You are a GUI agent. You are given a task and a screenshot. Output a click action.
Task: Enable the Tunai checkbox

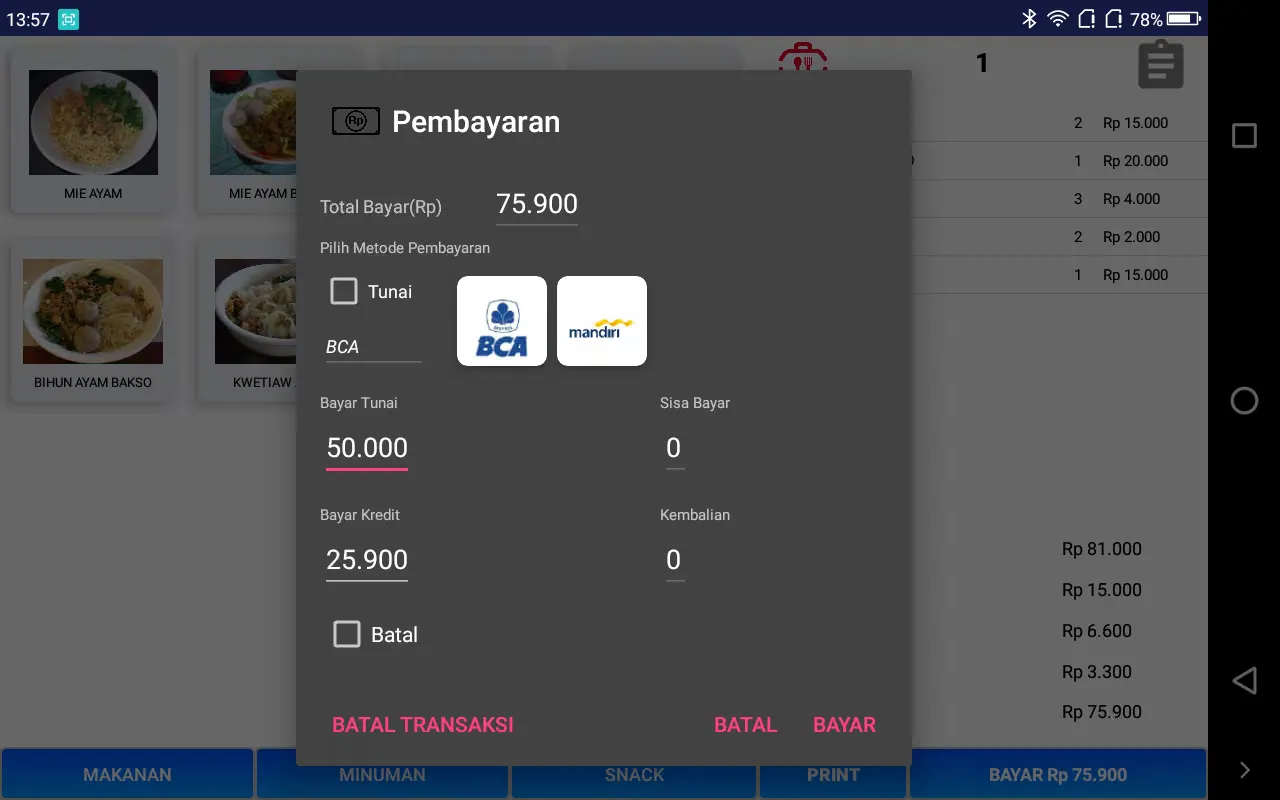coord(344,291)
